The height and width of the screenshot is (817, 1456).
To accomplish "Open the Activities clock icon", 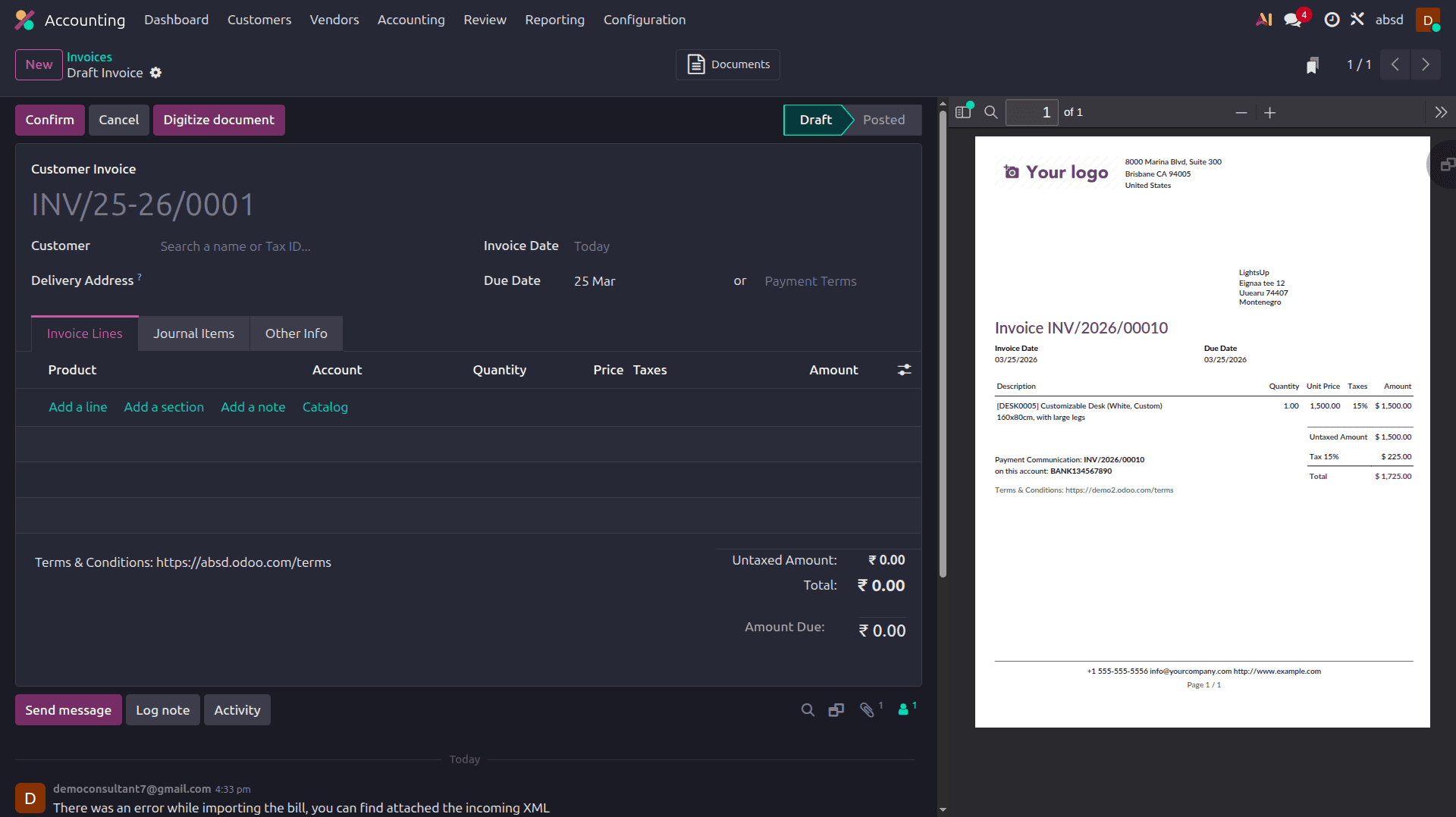I will click(1332, 19).
